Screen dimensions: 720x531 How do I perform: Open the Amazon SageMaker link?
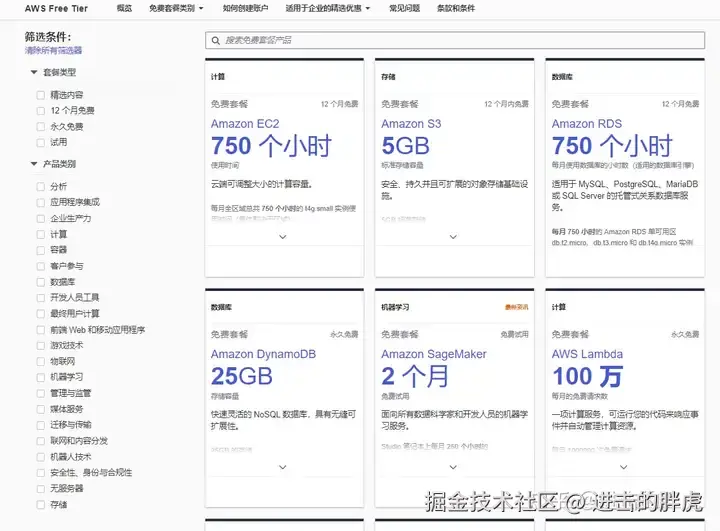point(433,354)
